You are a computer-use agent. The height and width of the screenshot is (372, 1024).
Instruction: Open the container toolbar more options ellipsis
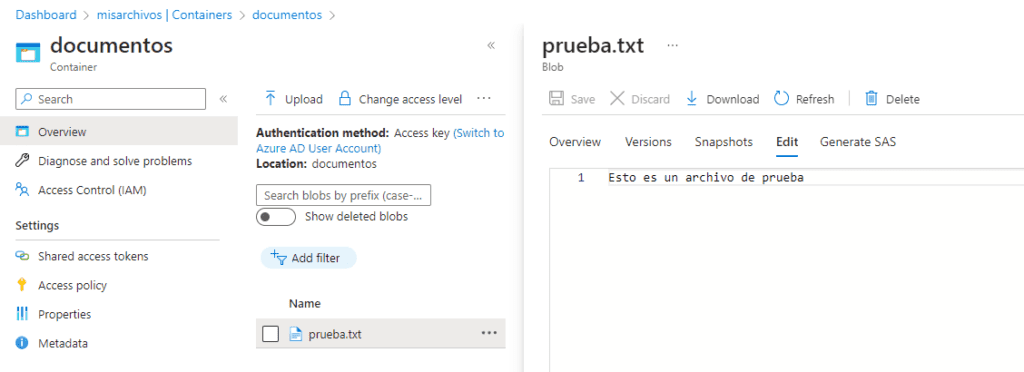point(483,99)
